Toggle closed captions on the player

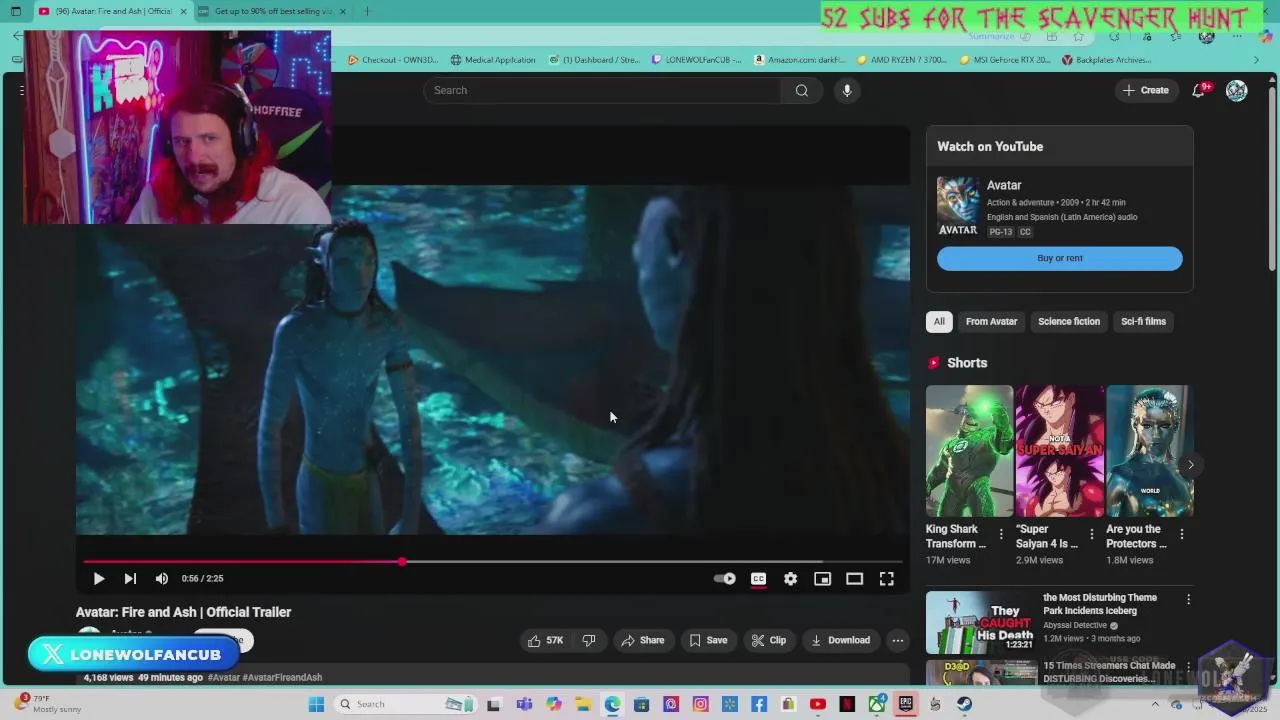(x=759, y=579)
